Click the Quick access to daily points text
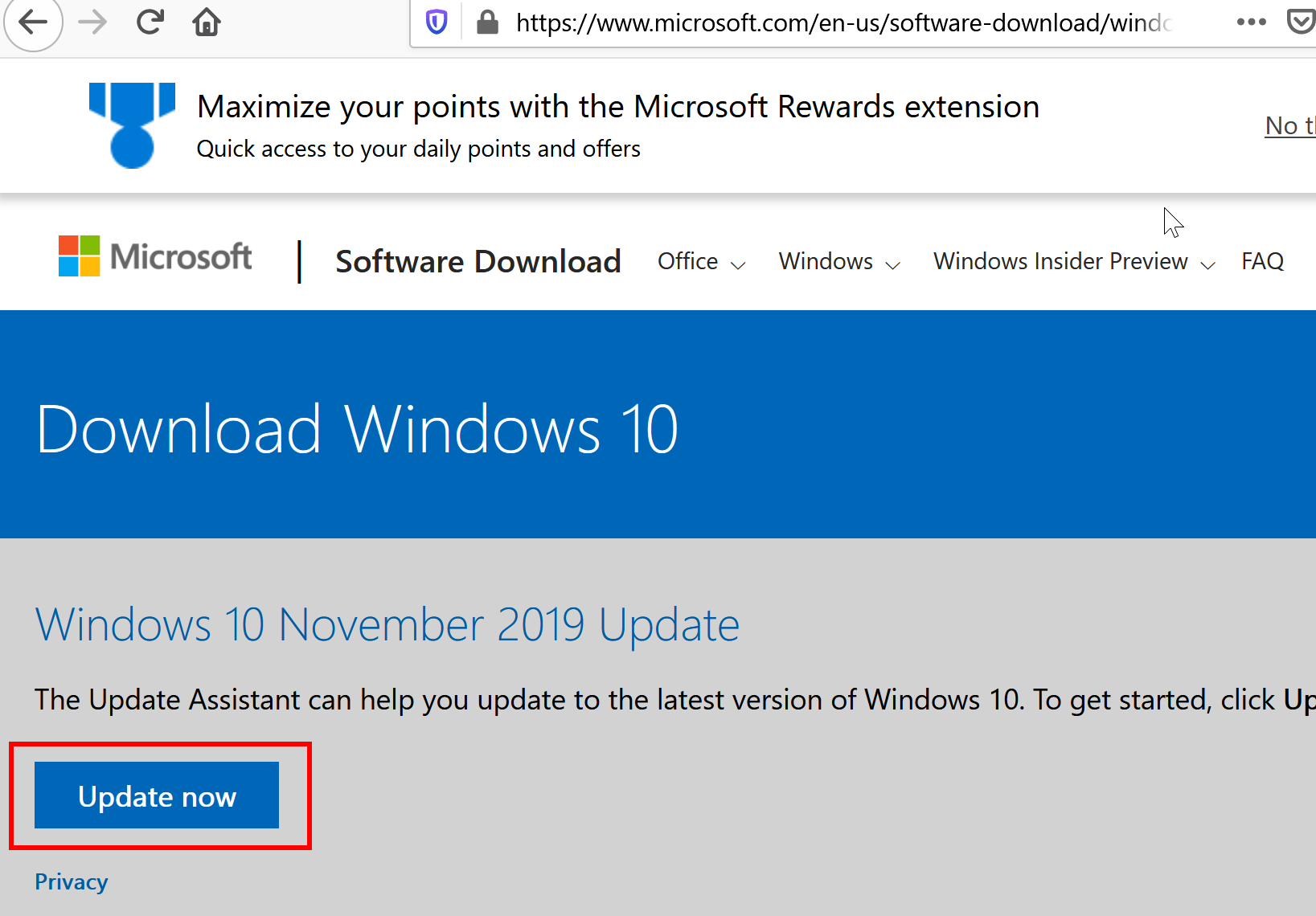Image resolution: width=1316 pixels, height=916 pixels. click(x=419, y=149)
